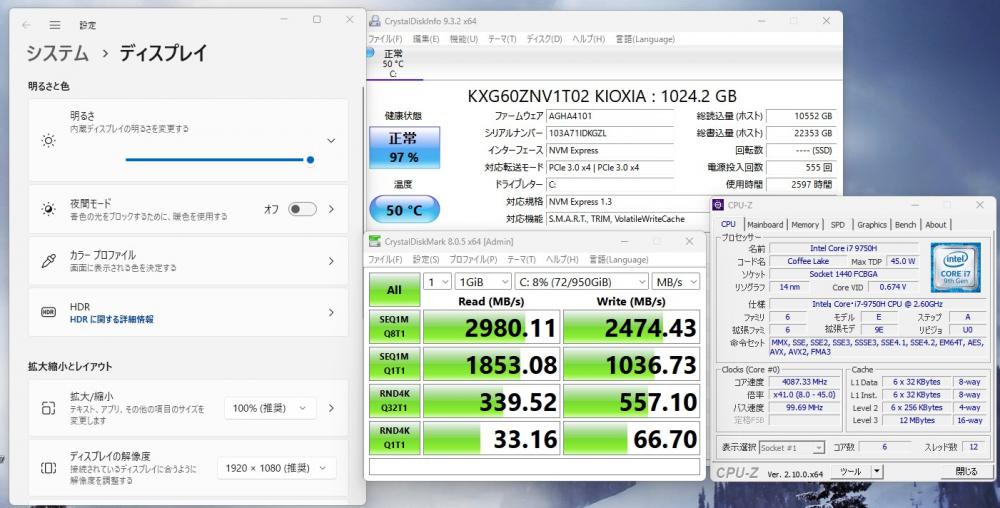This screenshot has width=1000, height=508.
Task: Open the ファイル(F) menu in CrystalDiskInfo
Action: pos(386,39)
